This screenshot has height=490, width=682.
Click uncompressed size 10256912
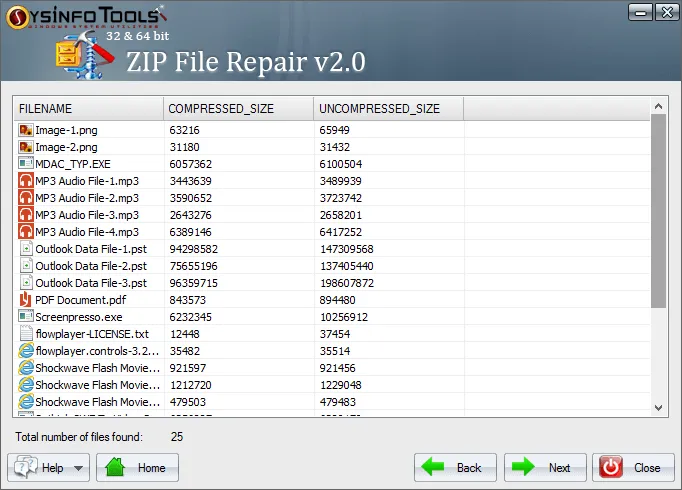tap(344, 317)
